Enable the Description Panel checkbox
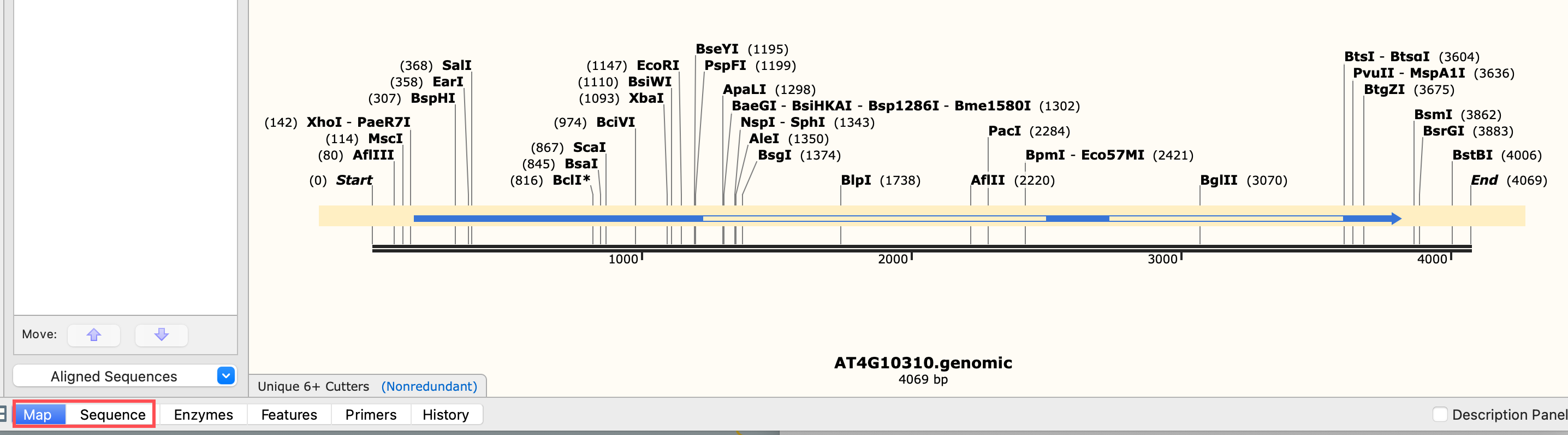1568x435 pixels. (x=1440, y=414)
